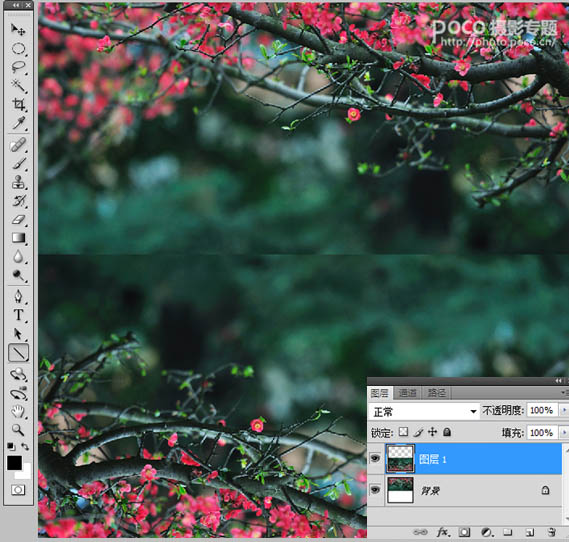Viewport: 569px width, 542px height.
Task: Click the 不透明度 opacity value field
Action: pyautogui.click(x=542, y=410)
